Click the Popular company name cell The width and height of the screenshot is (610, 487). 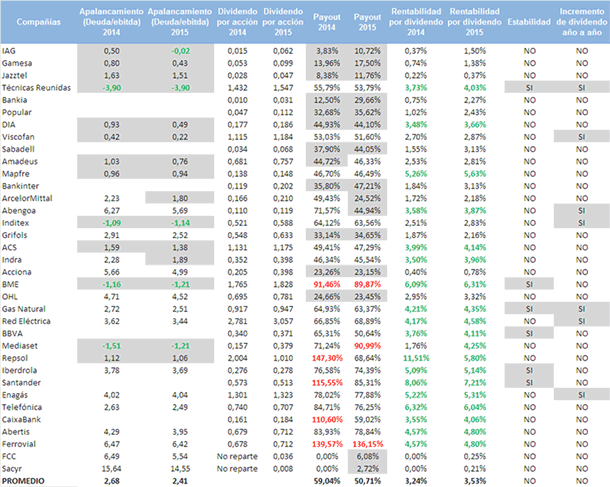(x=17, y=112)
